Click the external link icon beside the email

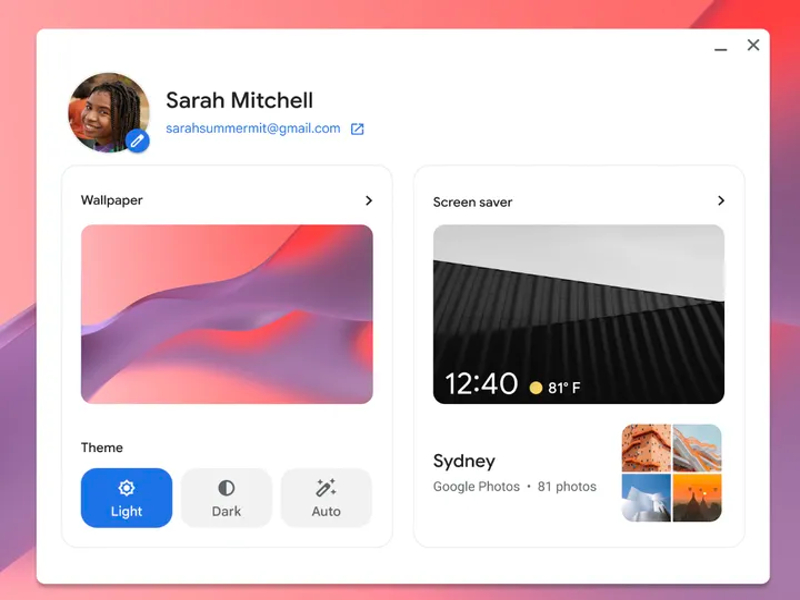tap(357, 128)
